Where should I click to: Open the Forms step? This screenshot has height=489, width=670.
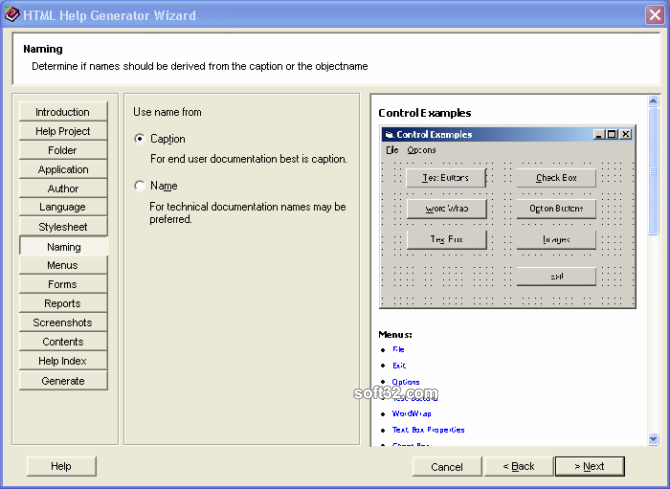click(63, 284)
